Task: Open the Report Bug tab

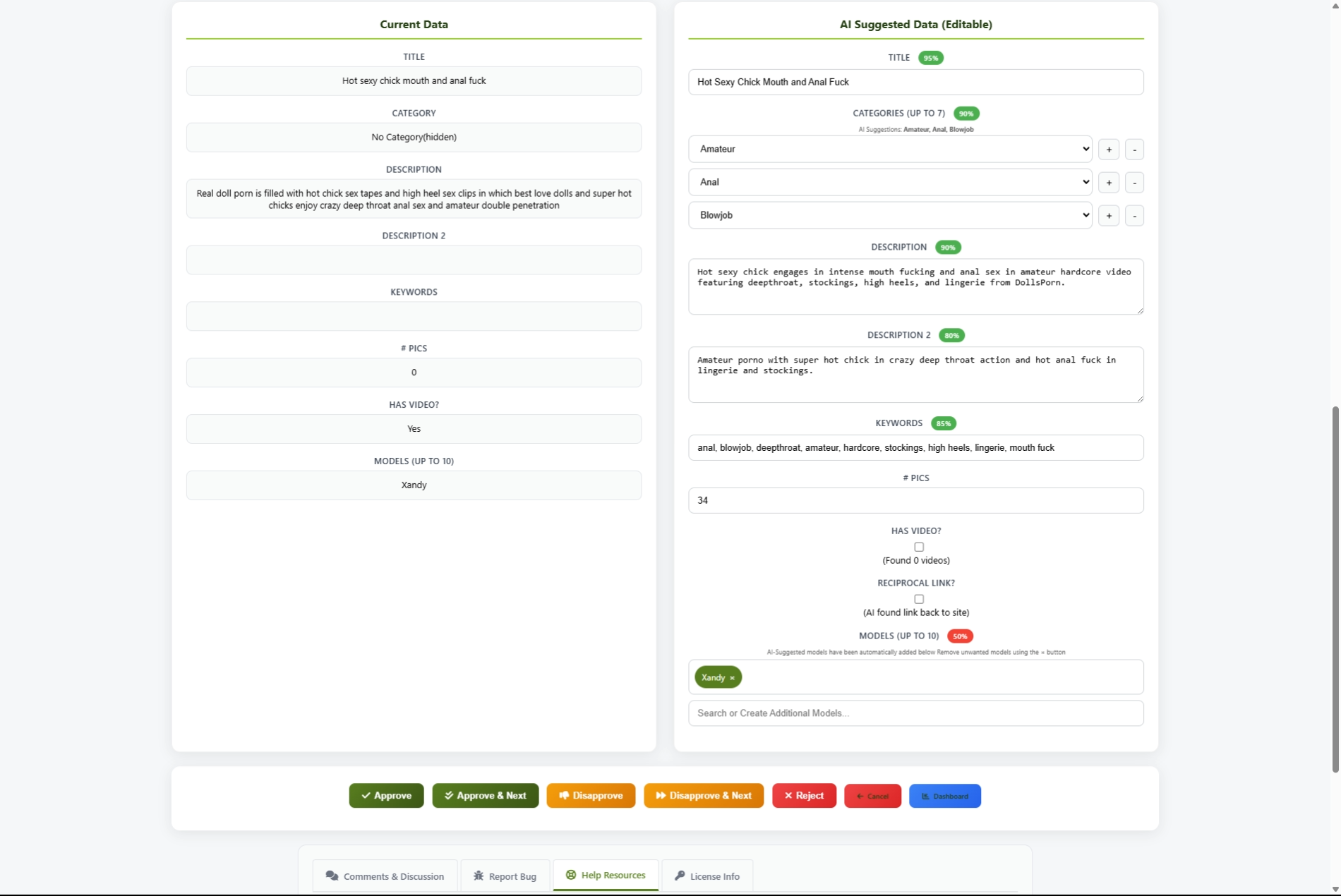Action: click(505, 876)
